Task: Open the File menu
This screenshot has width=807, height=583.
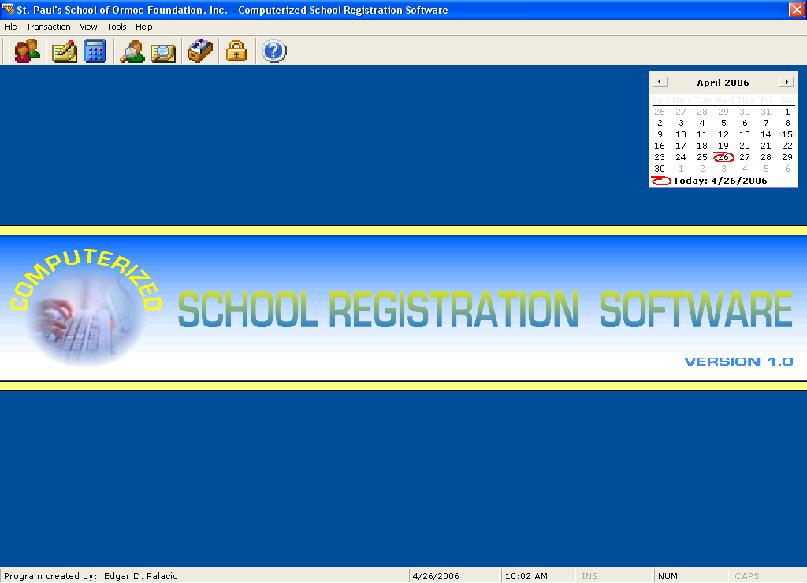Action: coord(11,27)
